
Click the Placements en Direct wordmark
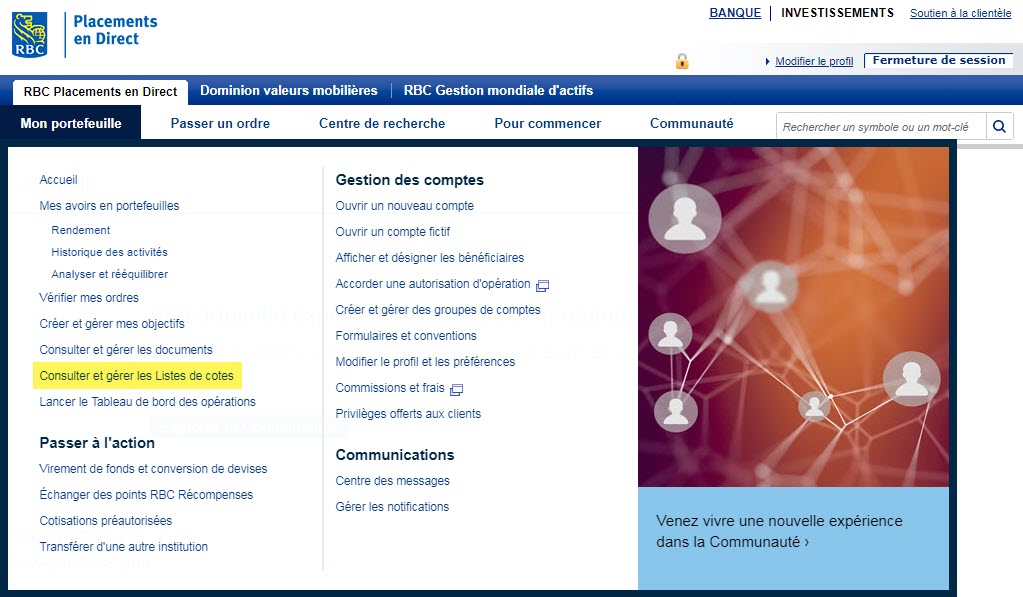(x=115, y=31)
